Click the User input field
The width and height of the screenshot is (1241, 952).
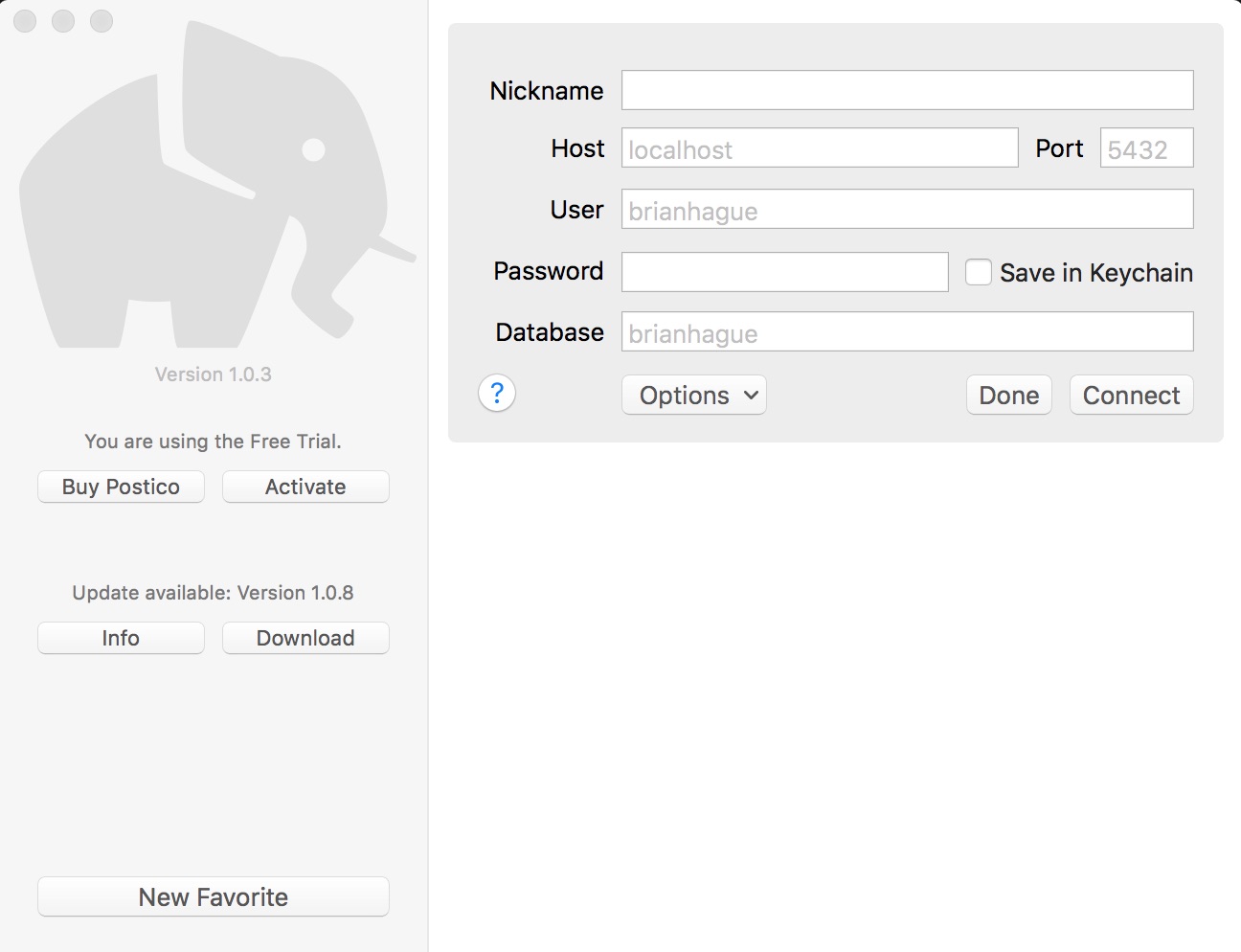click(907, 209)
